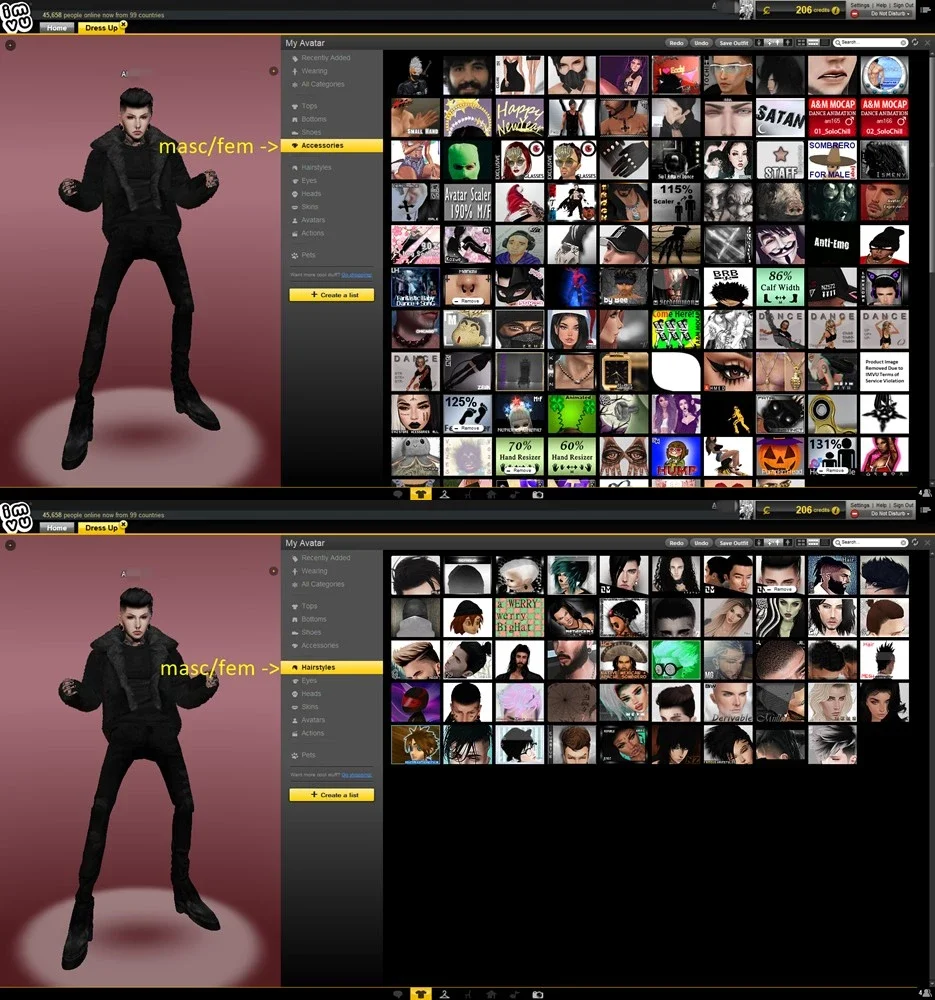The height and width of the screenshot is (1000, 935).
Task: Select close-up avatar view toggle in Accessories window
Action: point(788,43)
